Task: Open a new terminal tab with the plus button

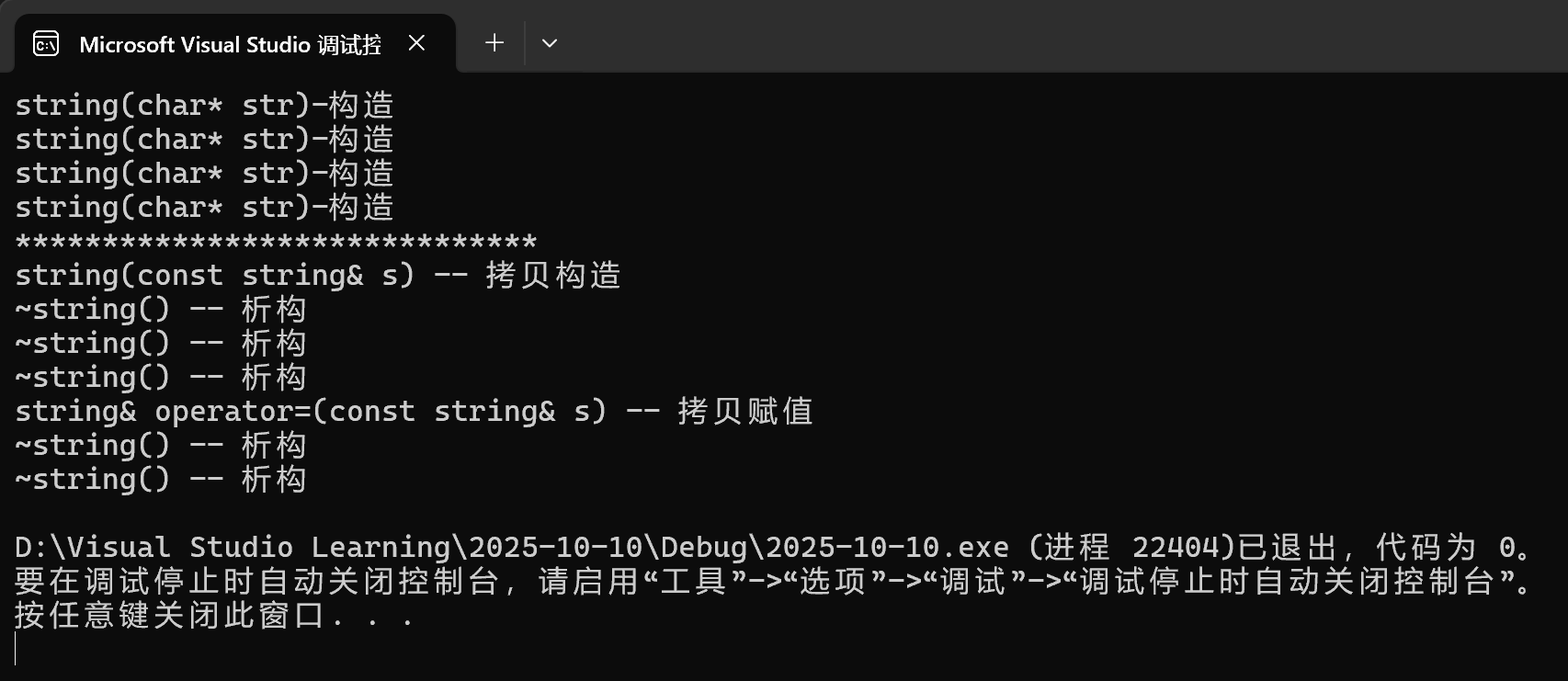Action: click(494, 42)
